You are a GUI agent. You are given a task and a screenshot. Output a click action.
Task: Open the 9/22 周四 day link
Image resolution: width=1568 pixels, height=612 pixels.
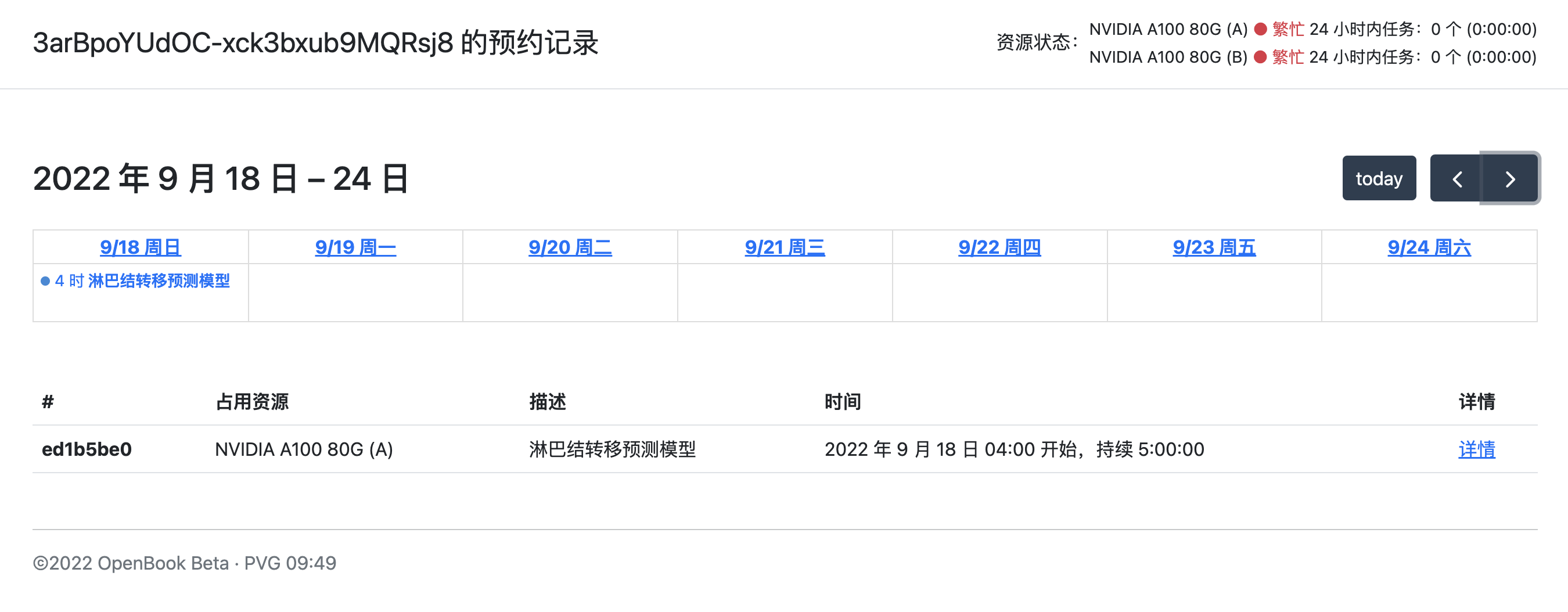click(999, 247)
